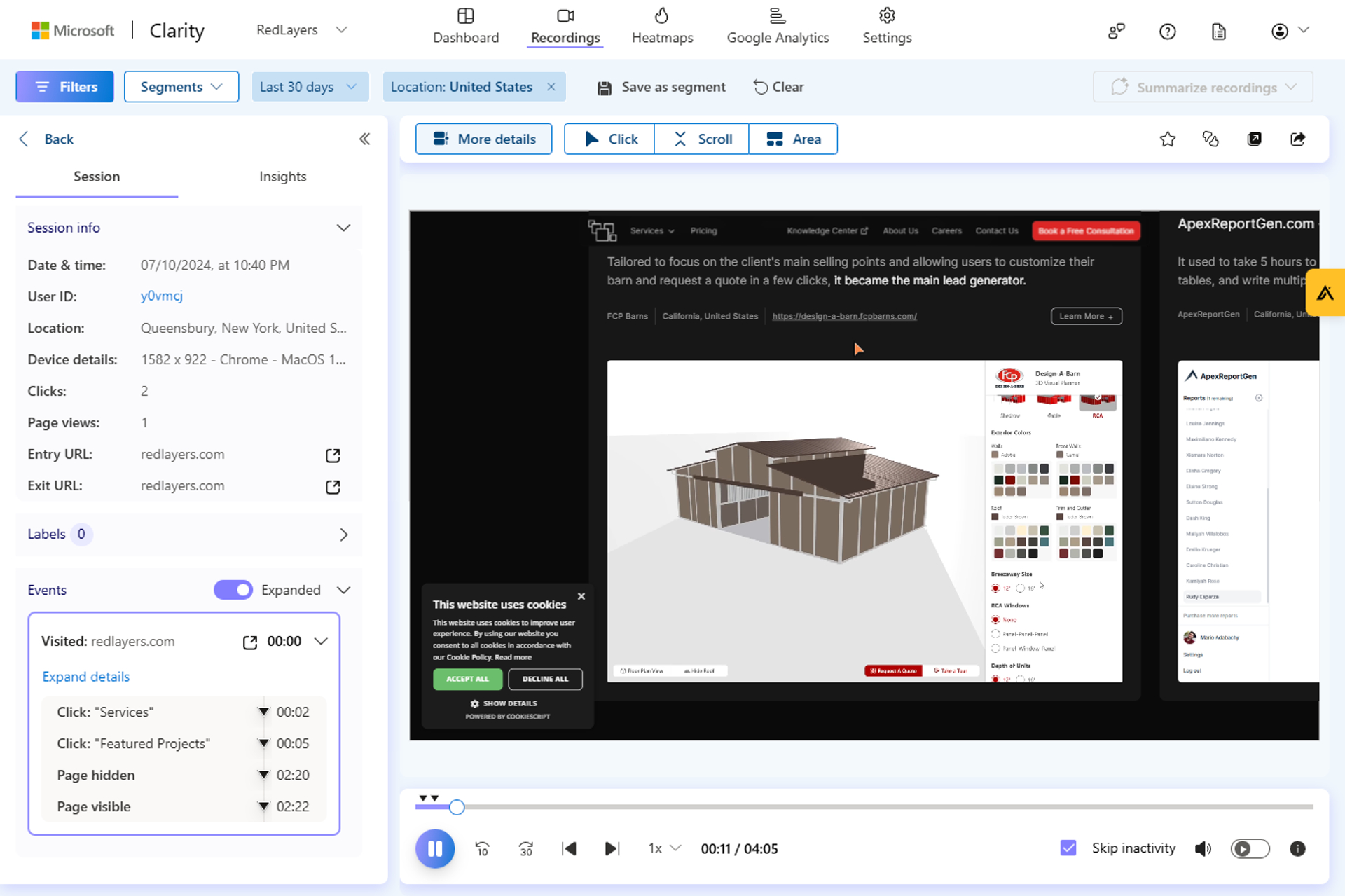This screenshot has width=1345, height=896.
Task: Click SHOW DETAILS gear in cookie banner
Action: click(504, 703)
